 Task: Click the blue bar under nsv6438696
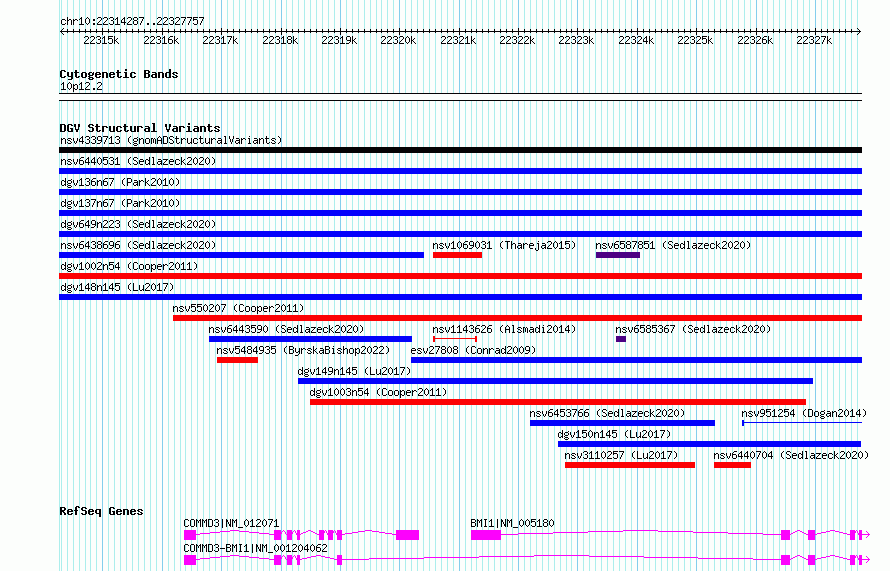click(241, 255)
